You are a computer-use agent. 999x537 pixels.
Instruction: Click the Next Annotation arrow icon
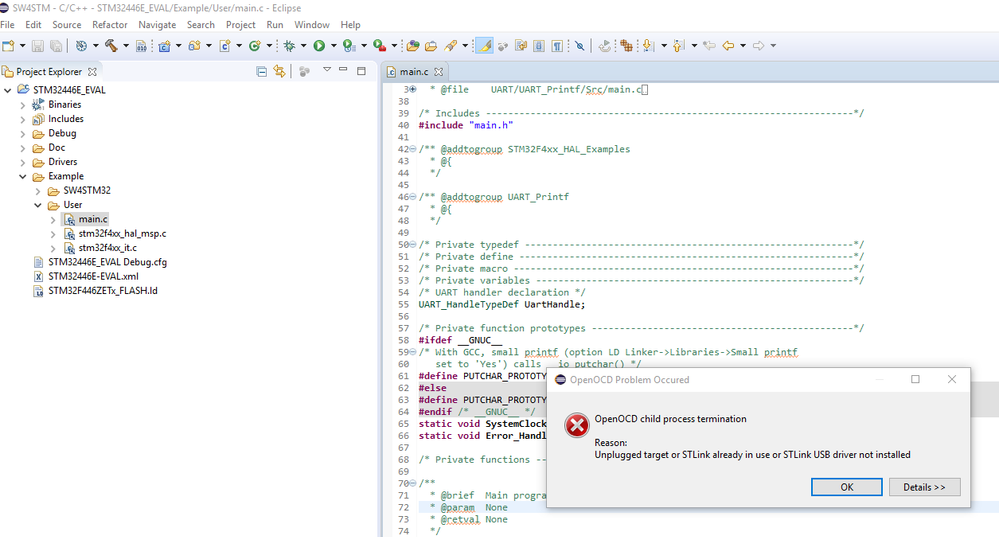point(648,46)
